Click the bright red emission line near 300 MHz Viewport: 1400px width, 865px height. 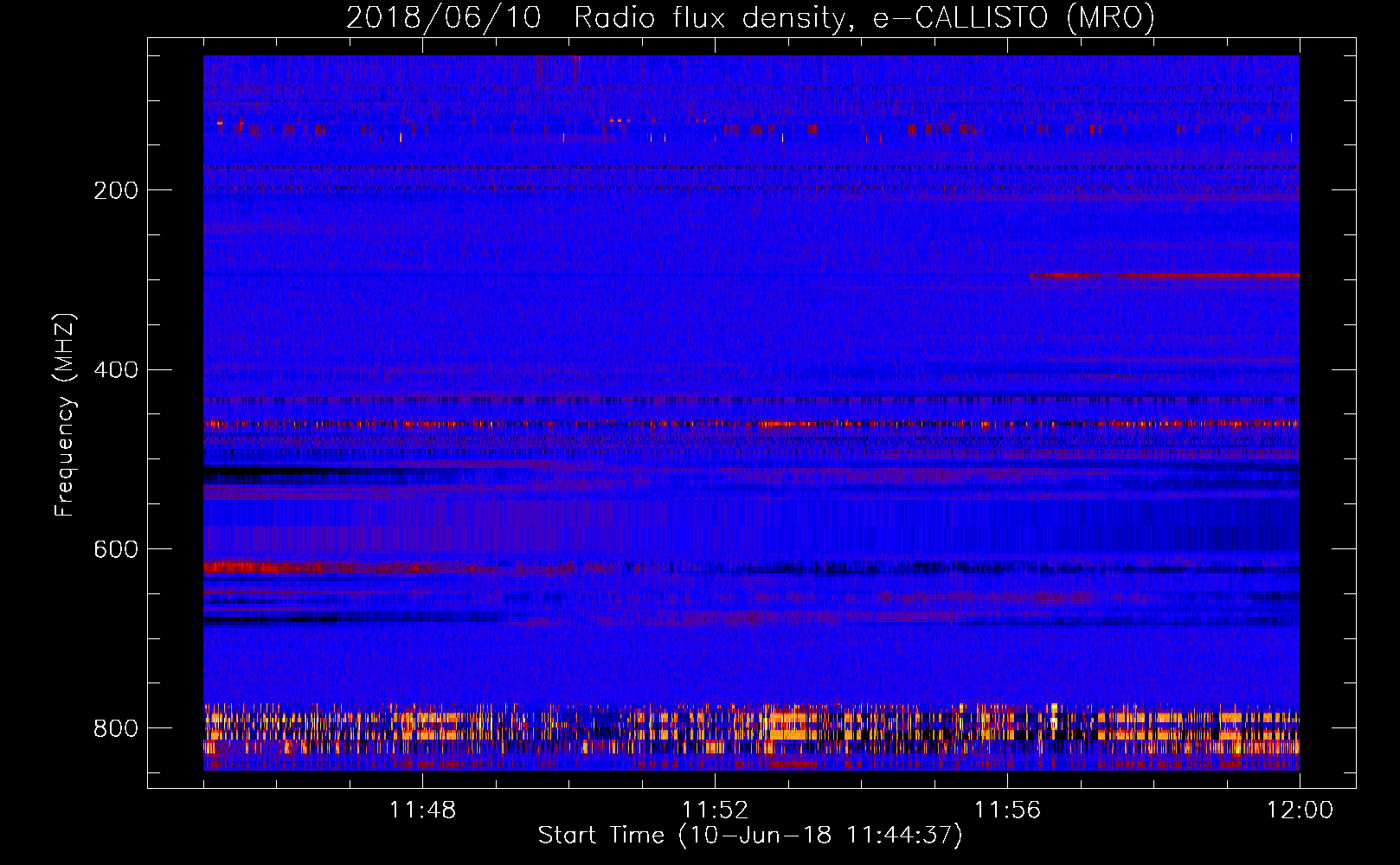pos(1164,275)
